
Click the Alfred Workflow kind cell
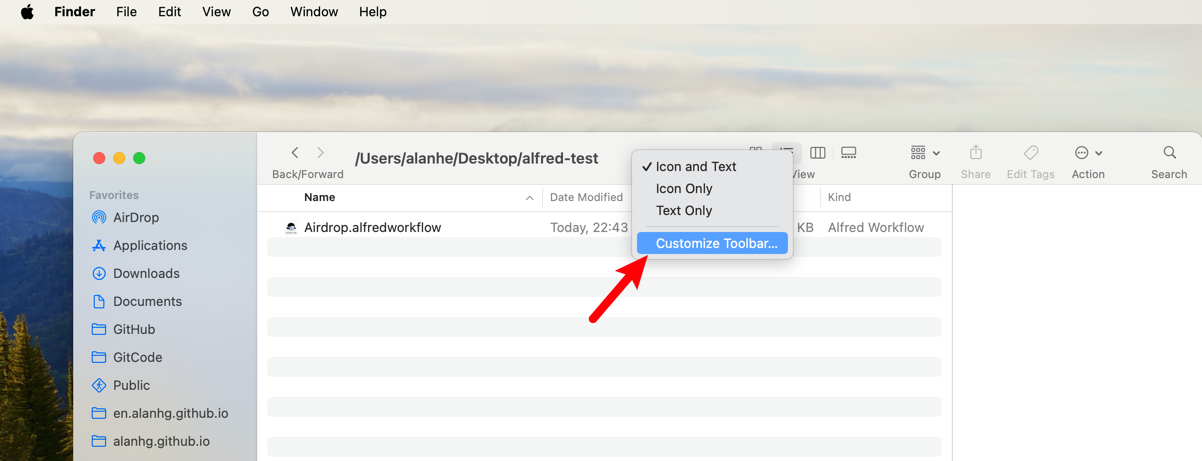876,227
